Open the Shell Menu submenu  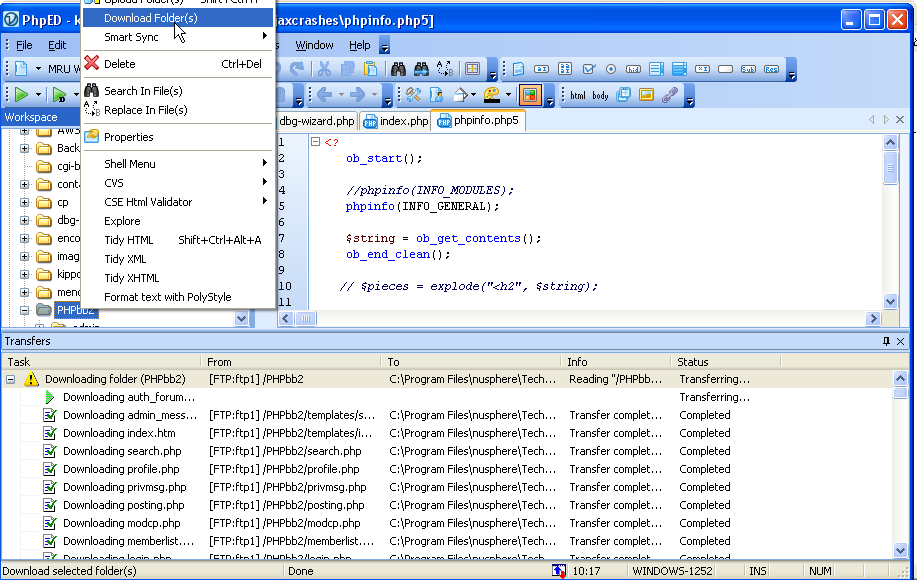tap(178, 164)
